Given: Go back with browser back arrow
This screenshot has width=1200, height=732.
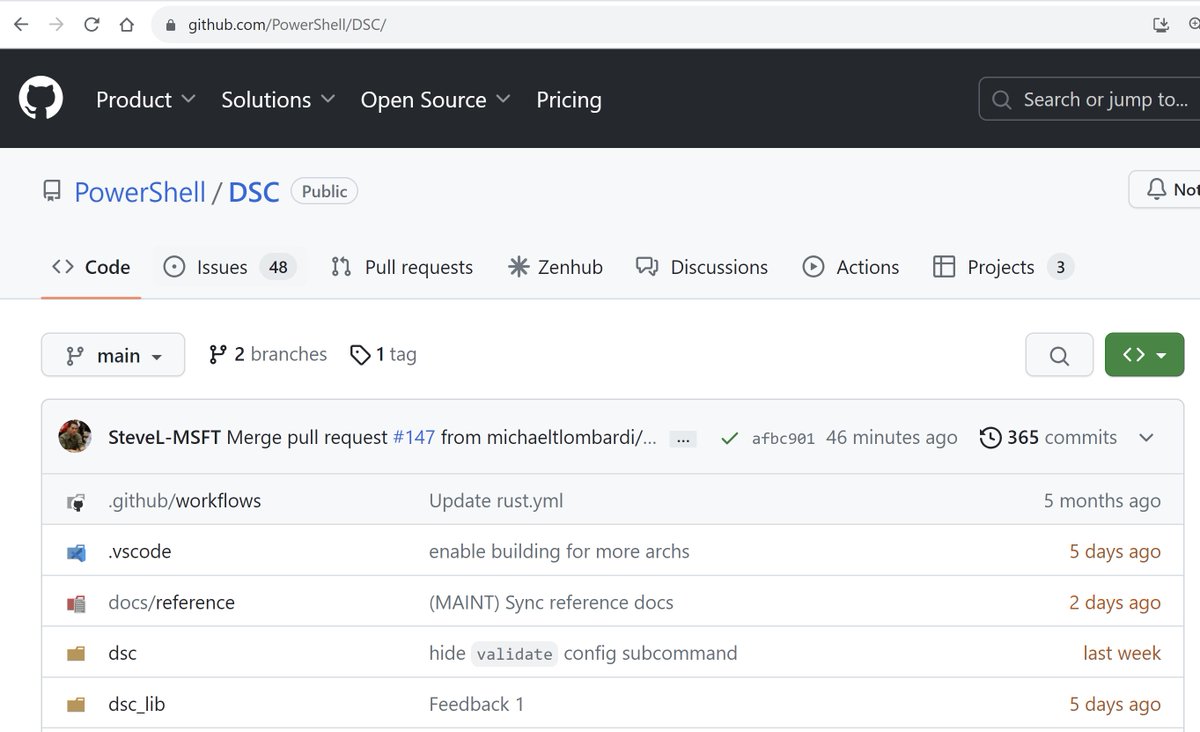Looking at the screenshot, I should coord(21,24).
